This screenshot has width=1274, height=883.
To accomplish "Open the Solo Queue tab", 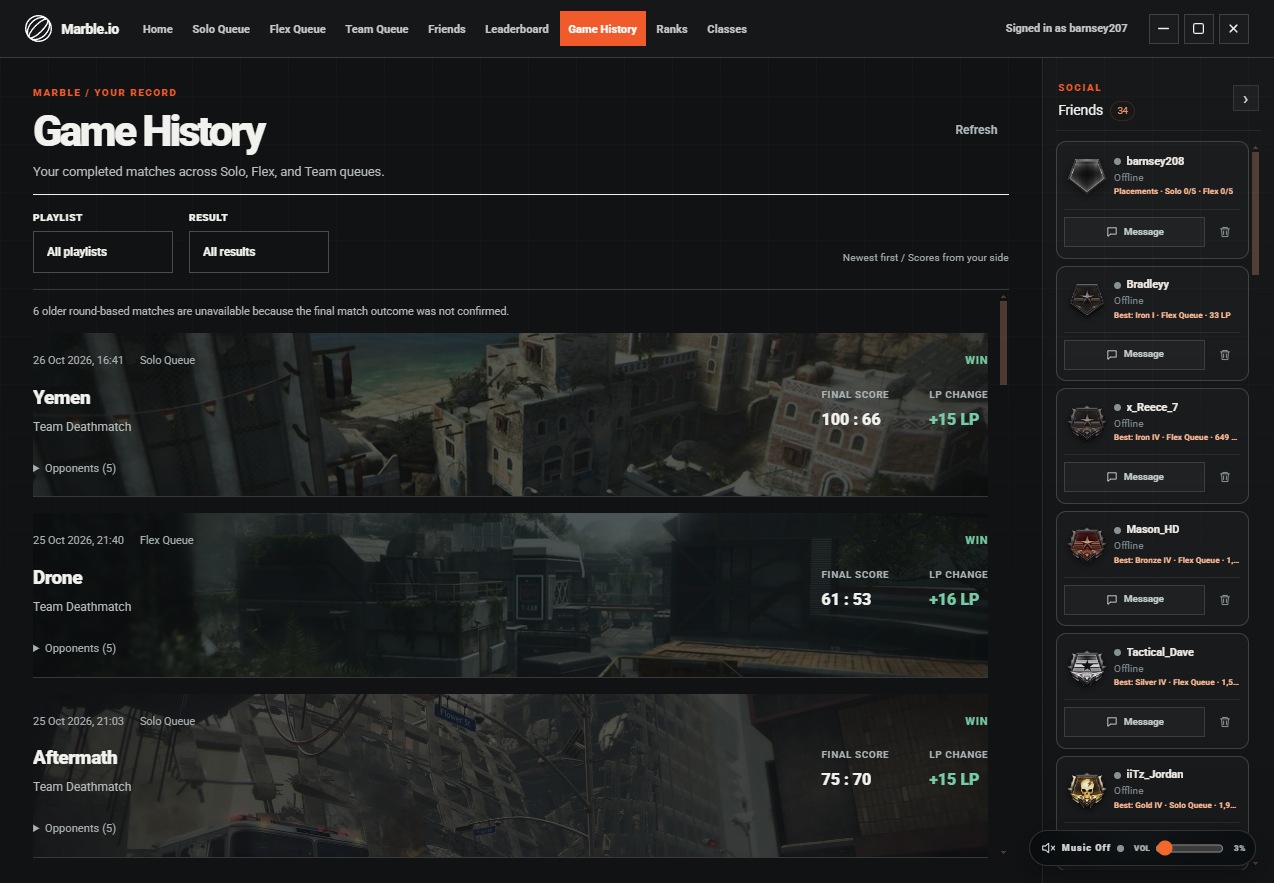I will coord(221,29).
